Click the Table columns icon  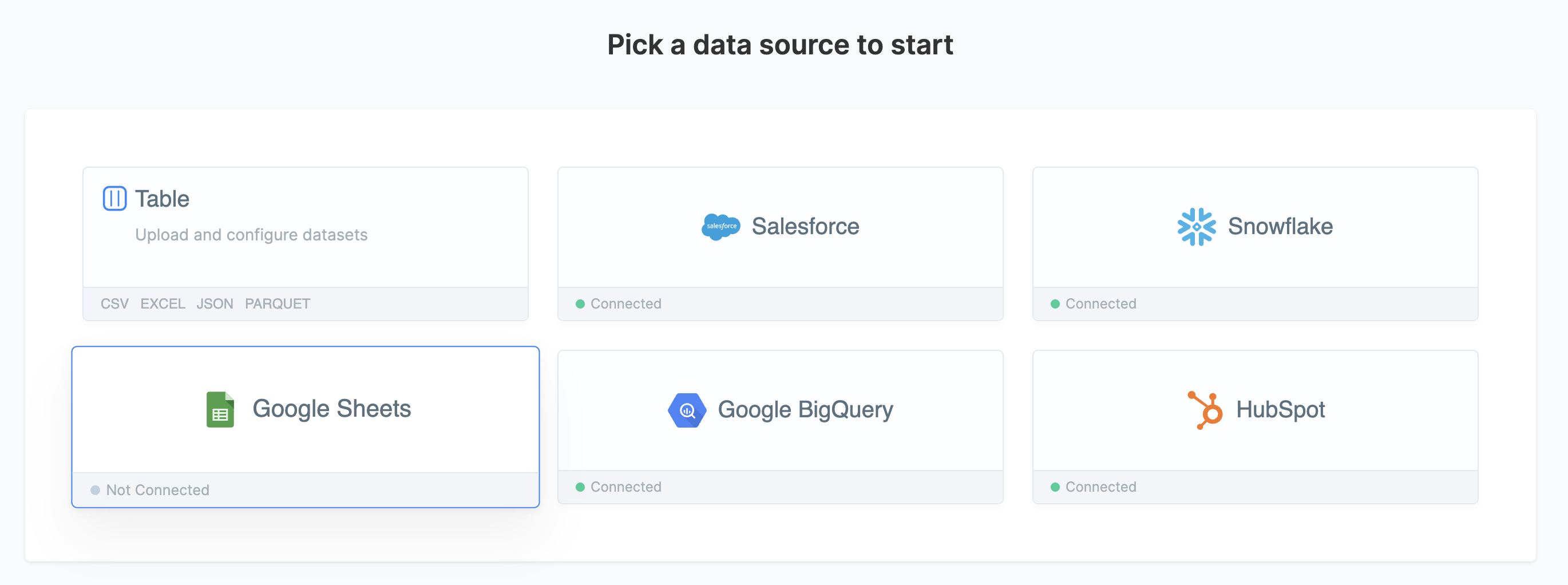click(x=114, y=199)
